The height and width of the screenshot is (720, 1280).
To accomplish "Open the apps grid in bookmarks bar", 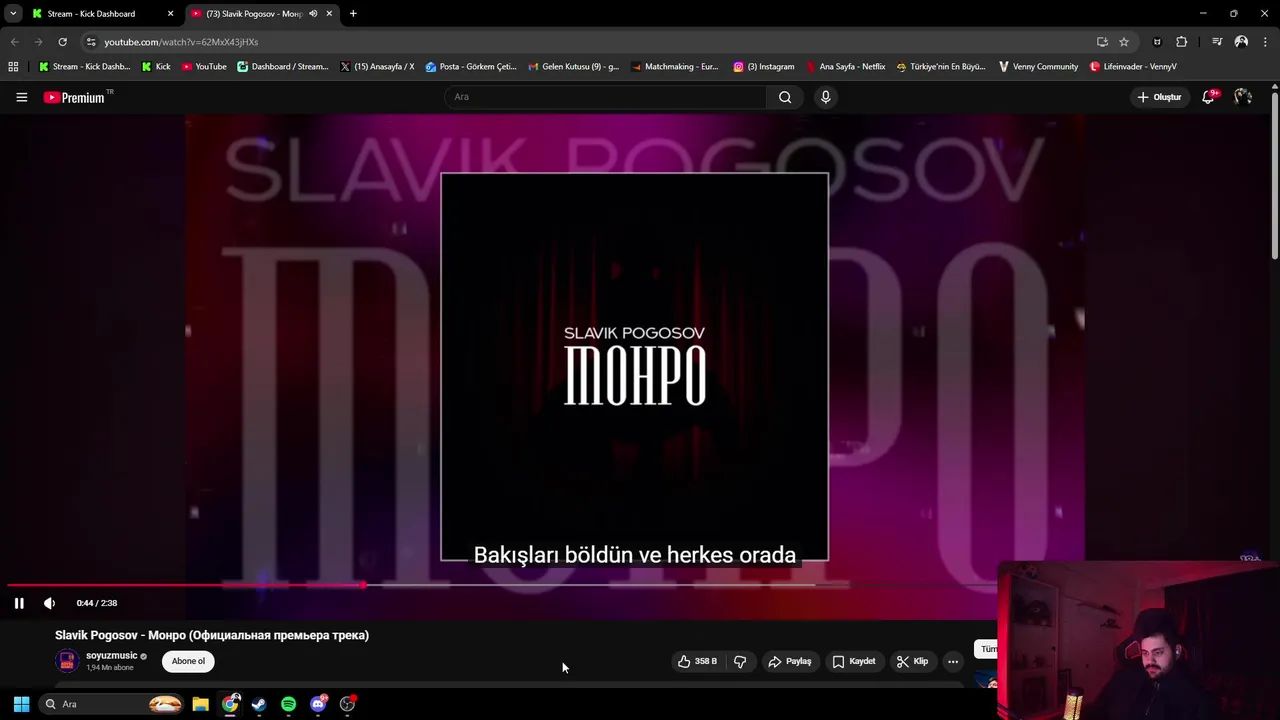I will [13, 67].
